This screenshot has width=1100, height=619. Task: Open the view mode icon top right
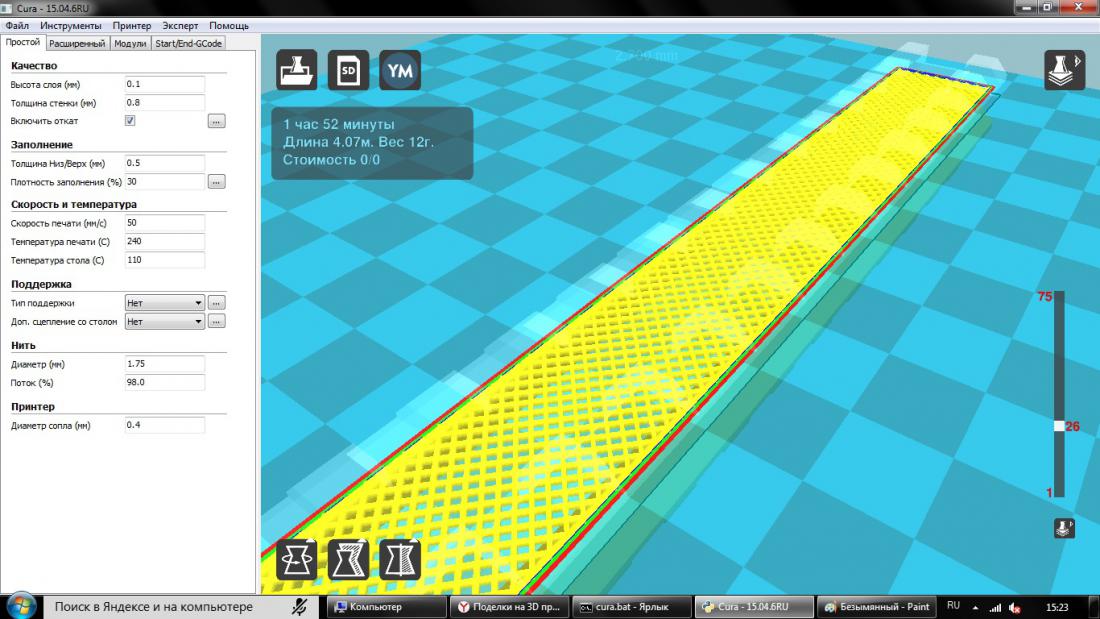coord(1065,71)
